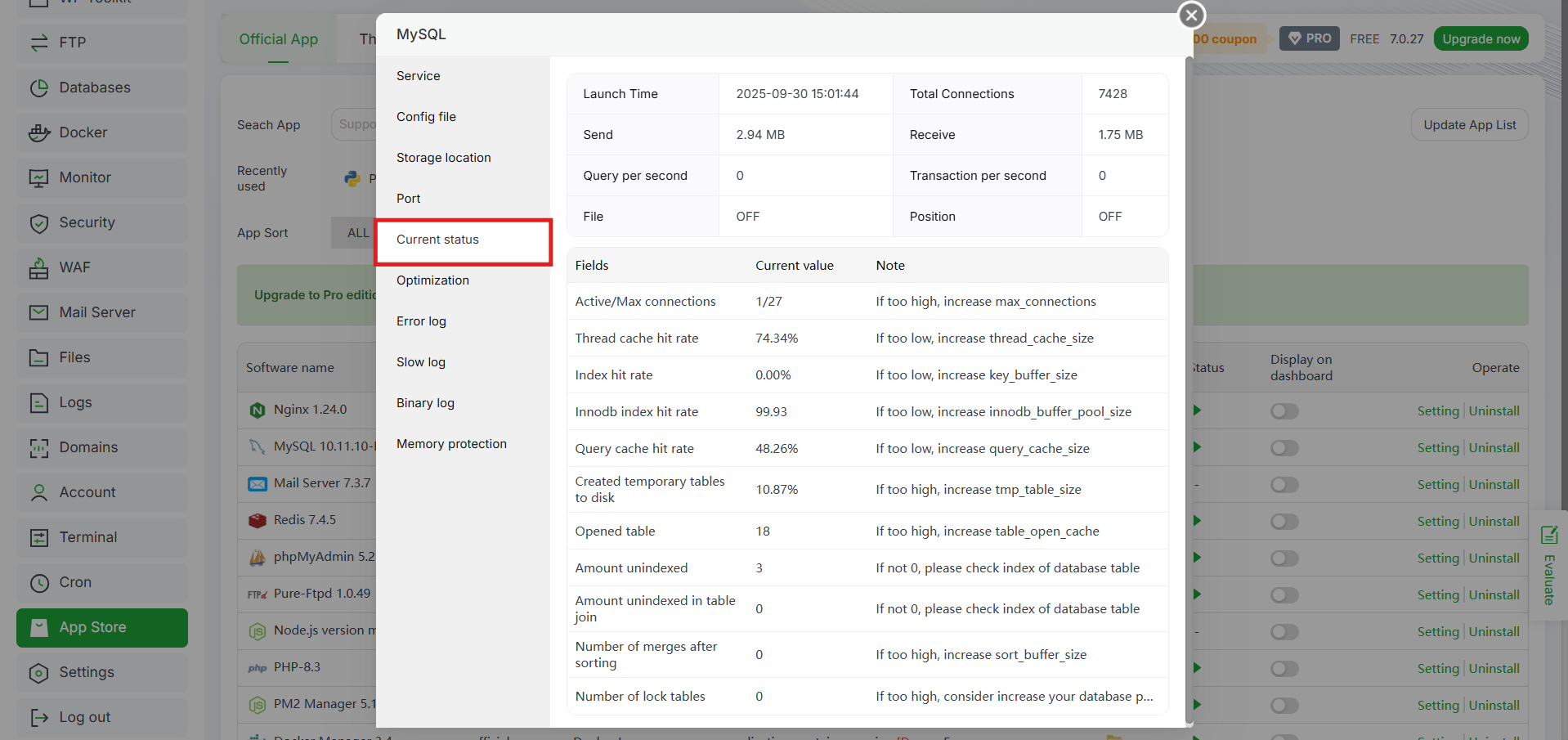Click the Security shield icon
Image resolution: width=1568 pixels, height=740 pixels.
(38, 222)
